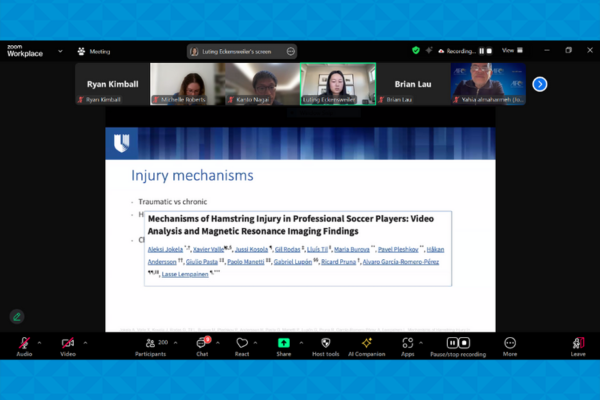This screenshot has height=400, width=600.
Task: Open the React emoji menu
Action: coord(241,343)
